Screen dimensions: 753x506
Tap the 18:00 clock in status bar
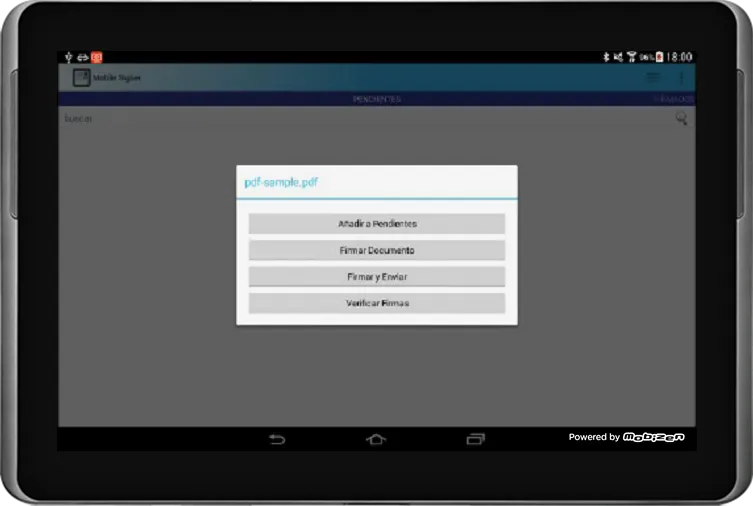(679, 57)
